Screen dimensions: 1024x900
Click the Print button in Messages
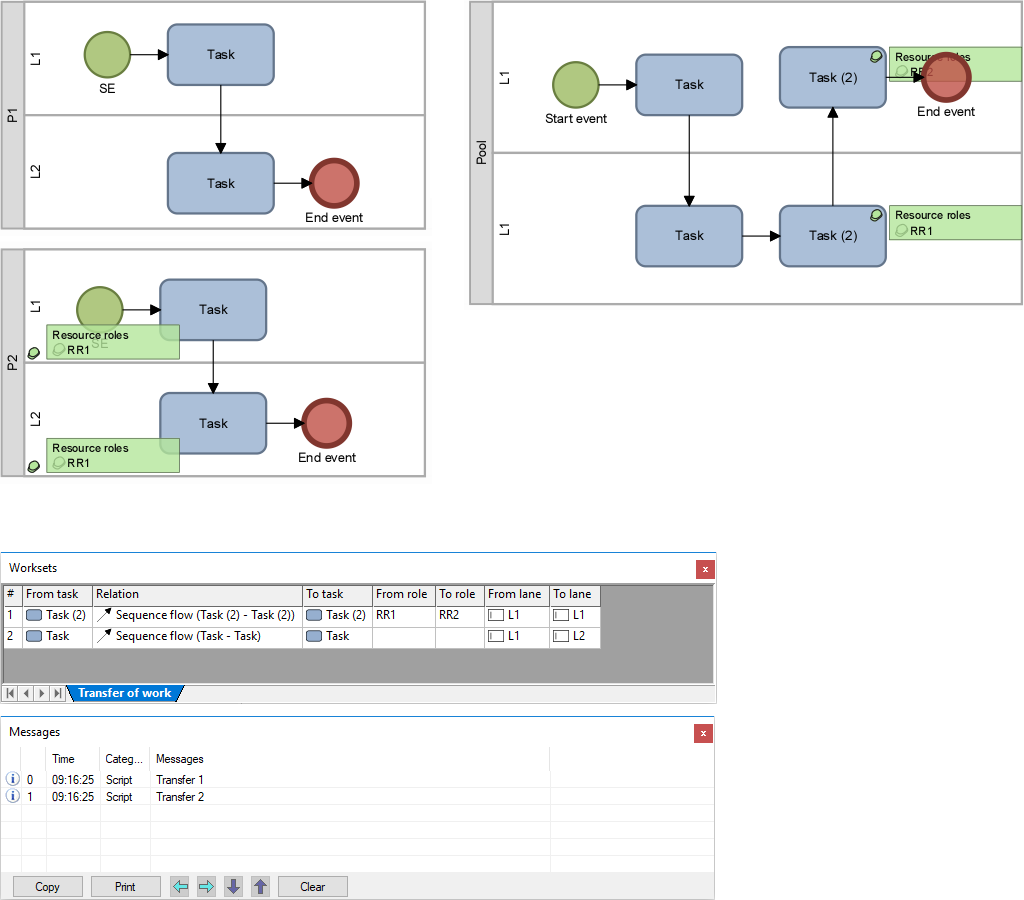pyautogui.click(x=125, y=886)
